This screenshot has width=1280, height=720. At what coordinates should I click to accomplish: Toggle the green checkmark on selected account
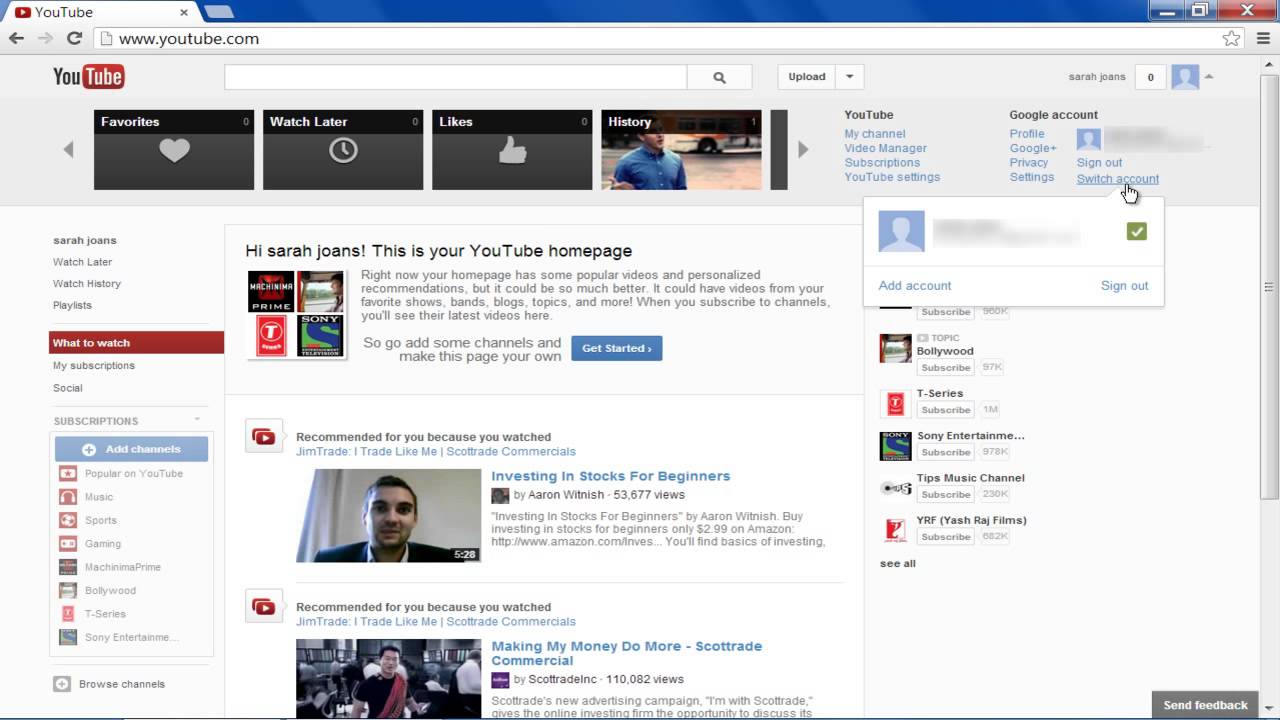(x=1136, y=232)
